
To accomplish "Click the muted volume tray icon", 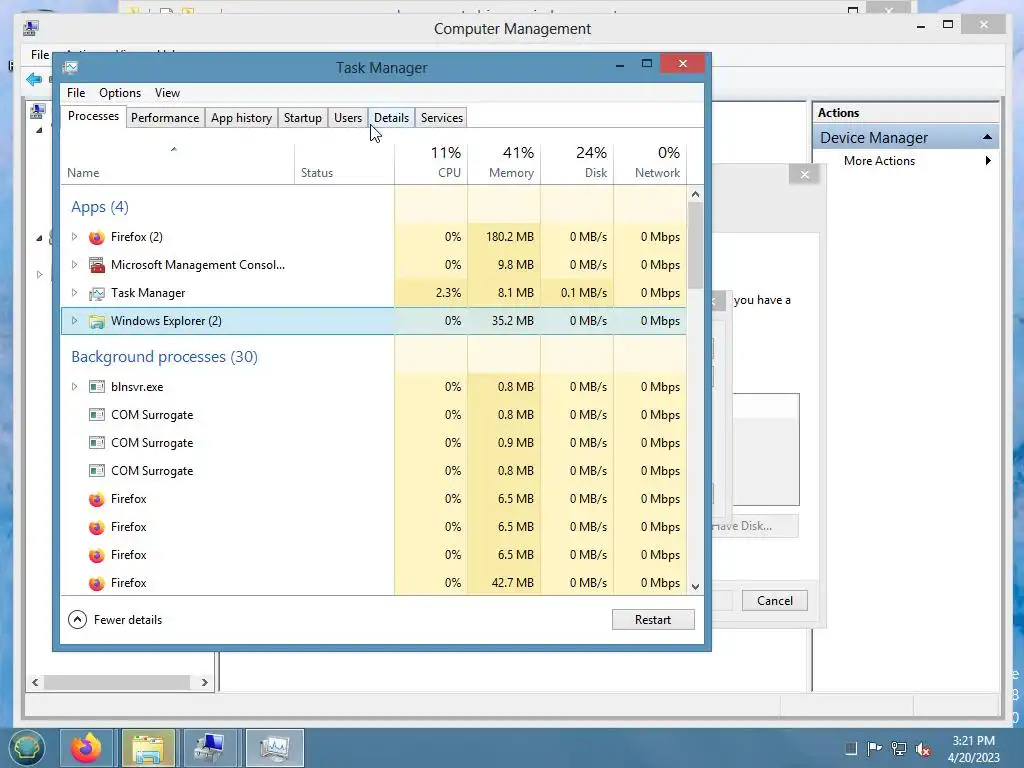I will tap(923, 749).
